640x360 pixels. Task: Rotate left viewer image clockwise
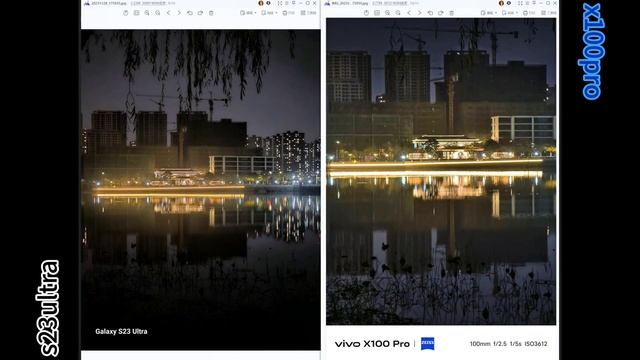[200, 13]
